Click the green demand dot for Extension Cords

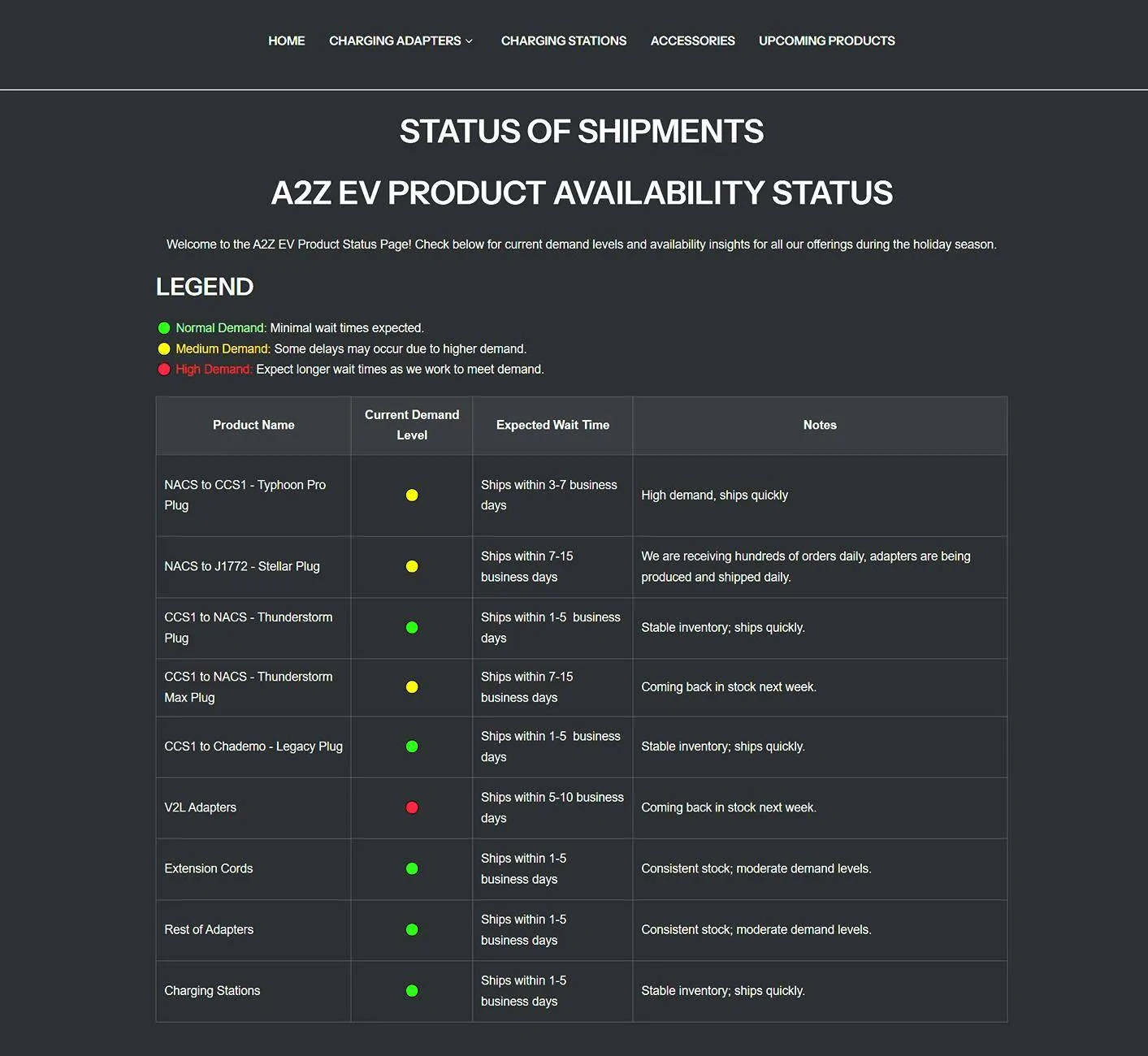click(x=412, y=868)
